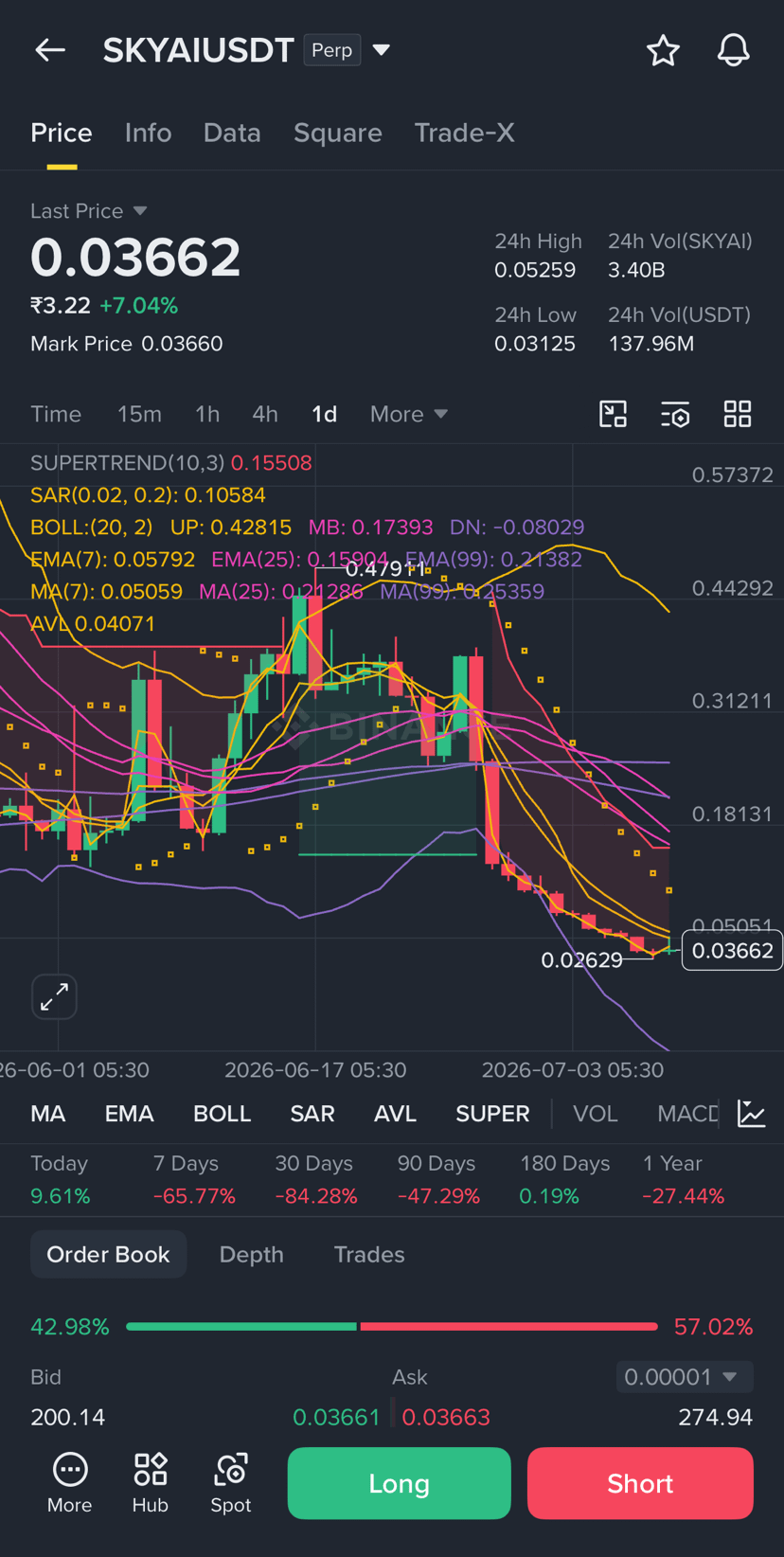Screen dimensions: 784x1557
Task: Tap the Perp contract label
Action: pyautogui.click(x=332, y=50)
